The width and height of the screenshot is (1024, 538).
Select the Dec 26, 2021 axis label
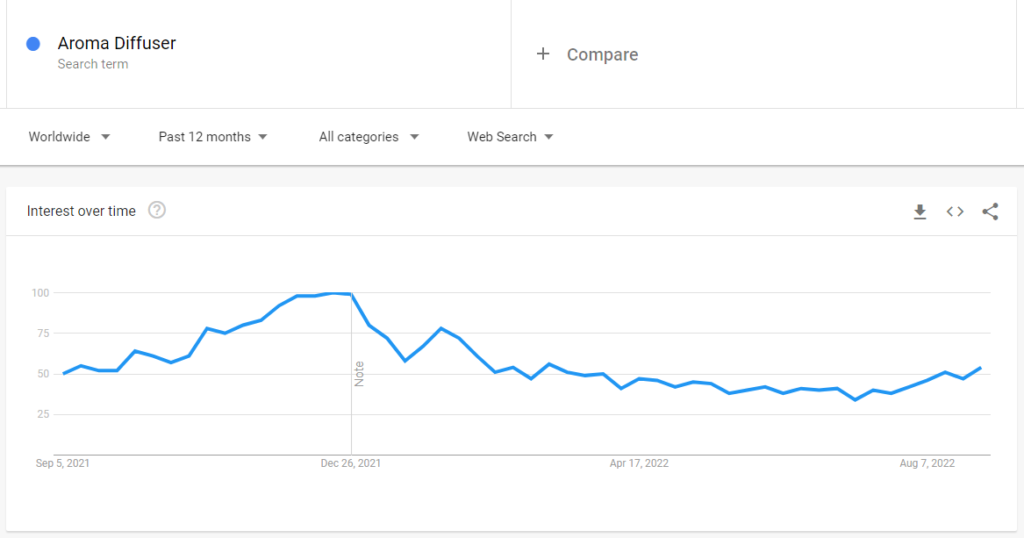point(351,463)
